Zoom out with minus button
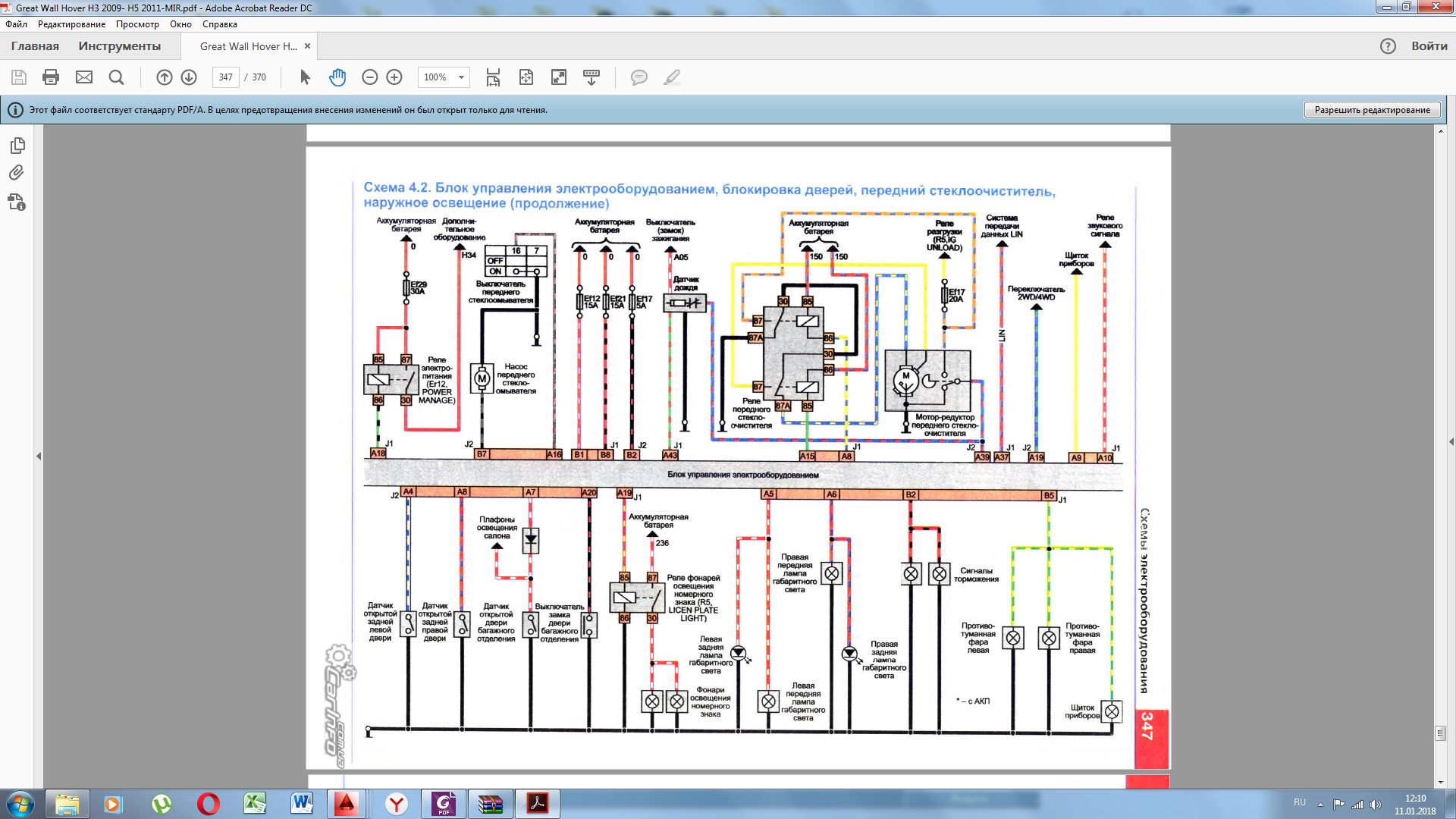This screenshot has width=1456, height=819. point(369,77)
